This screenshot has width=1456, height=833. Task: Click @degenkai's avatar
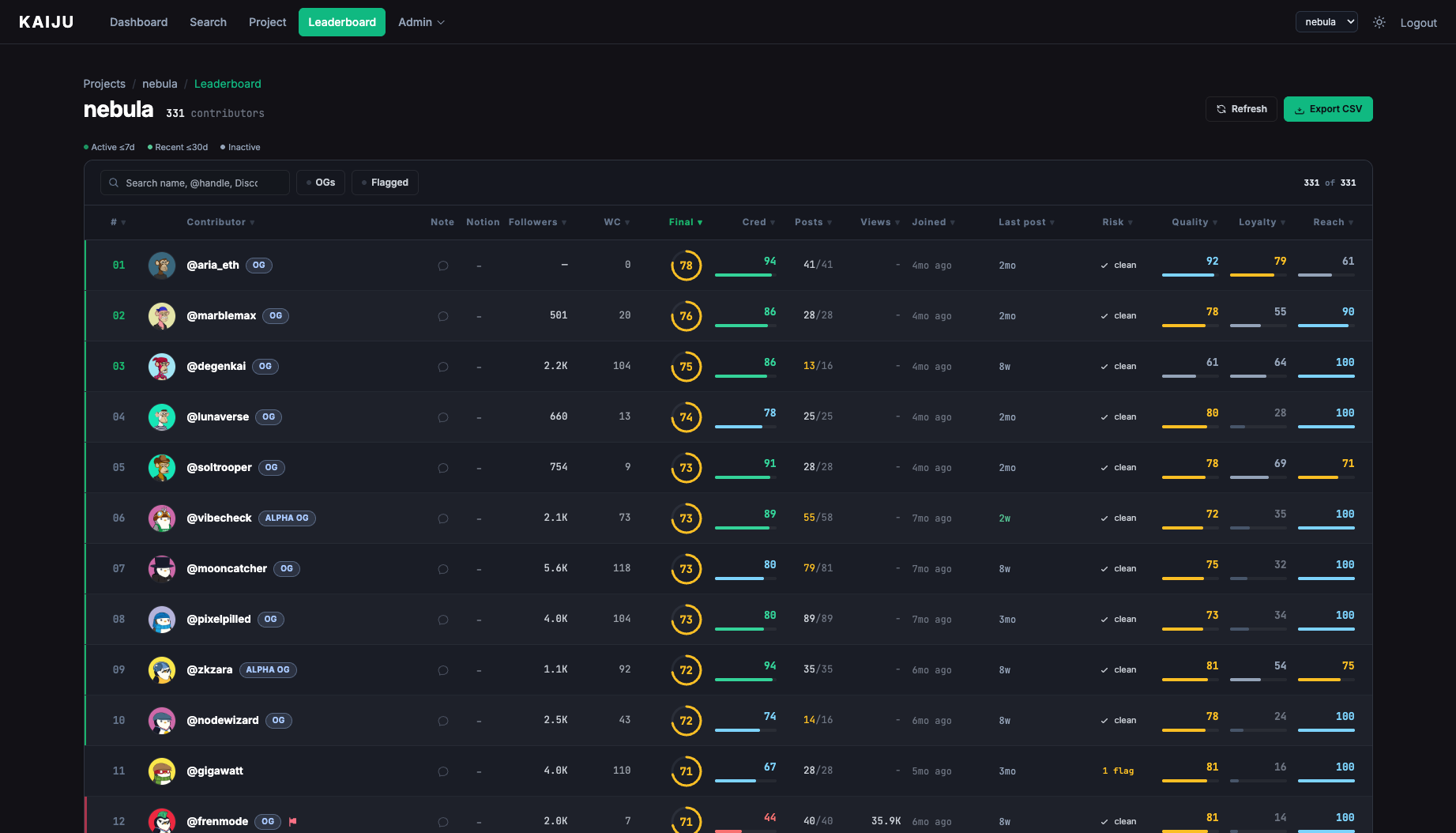click(x=162, y=367)
